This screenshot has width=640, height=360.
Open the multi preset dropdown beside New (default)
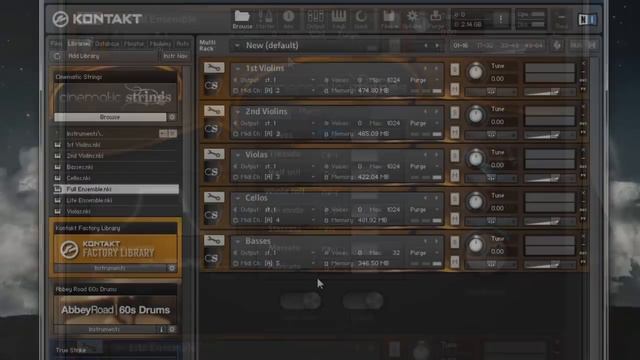[237, 45]
